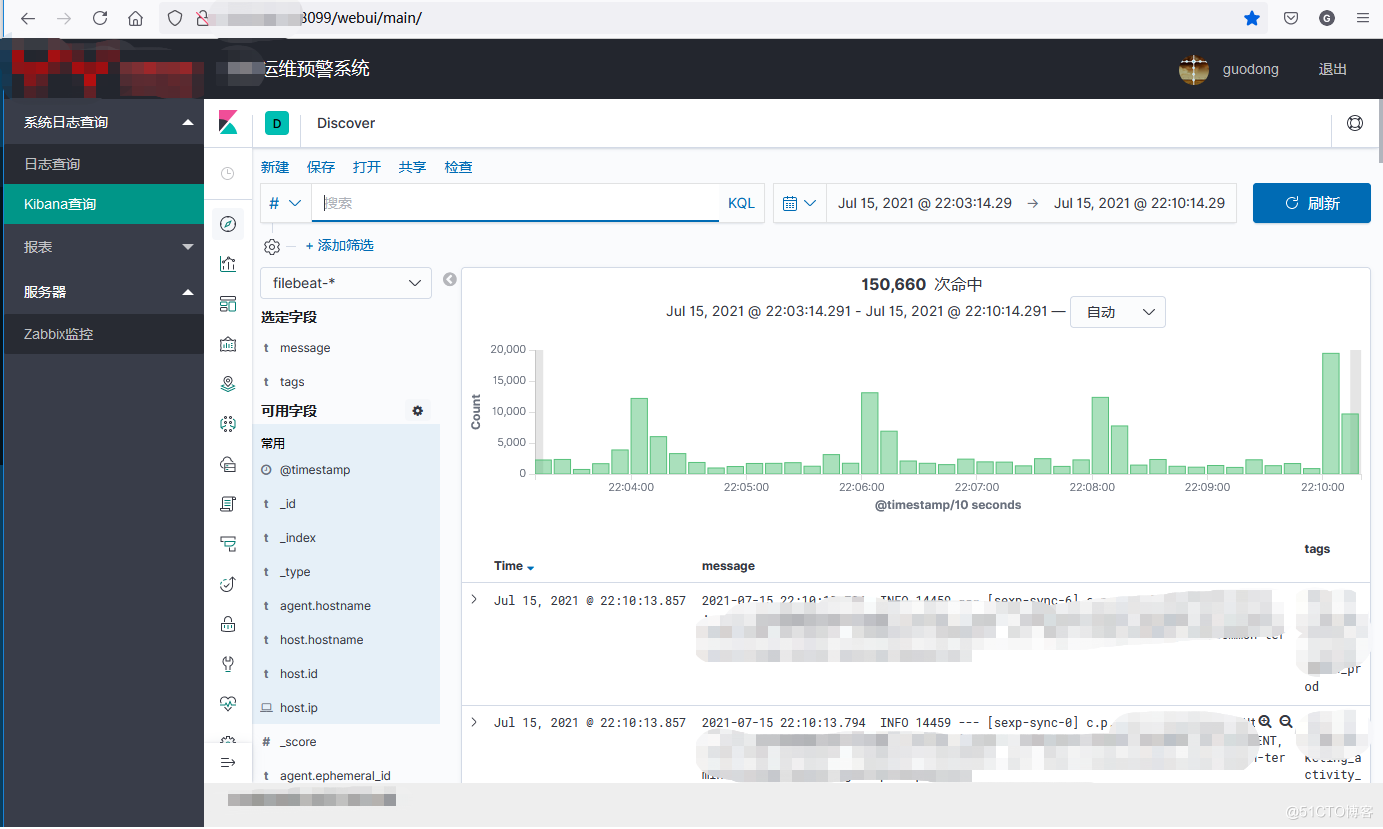This screenshot has width=1383, height=829.
Task: Expand the first document row arrow in results
Action: point(474,599)
